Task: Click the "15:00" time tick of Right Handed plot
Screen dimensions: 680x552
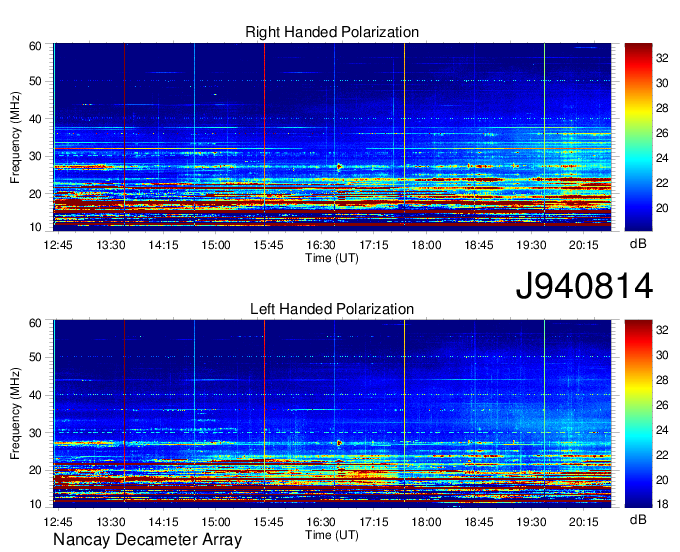Action: click(x=216, y=245)
